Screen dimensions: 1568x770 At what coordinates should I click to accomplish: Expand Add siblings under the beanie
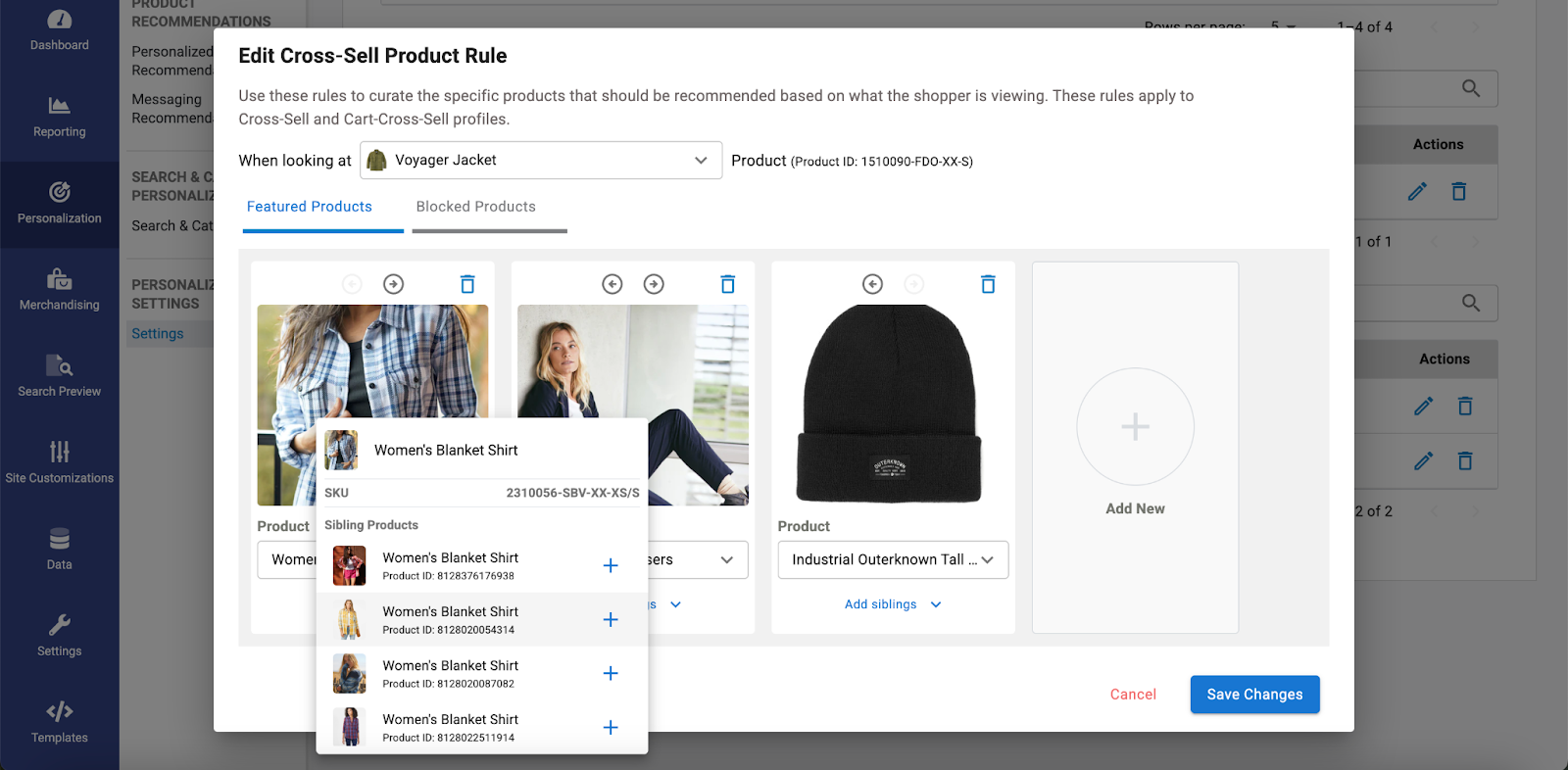(893, 604)
